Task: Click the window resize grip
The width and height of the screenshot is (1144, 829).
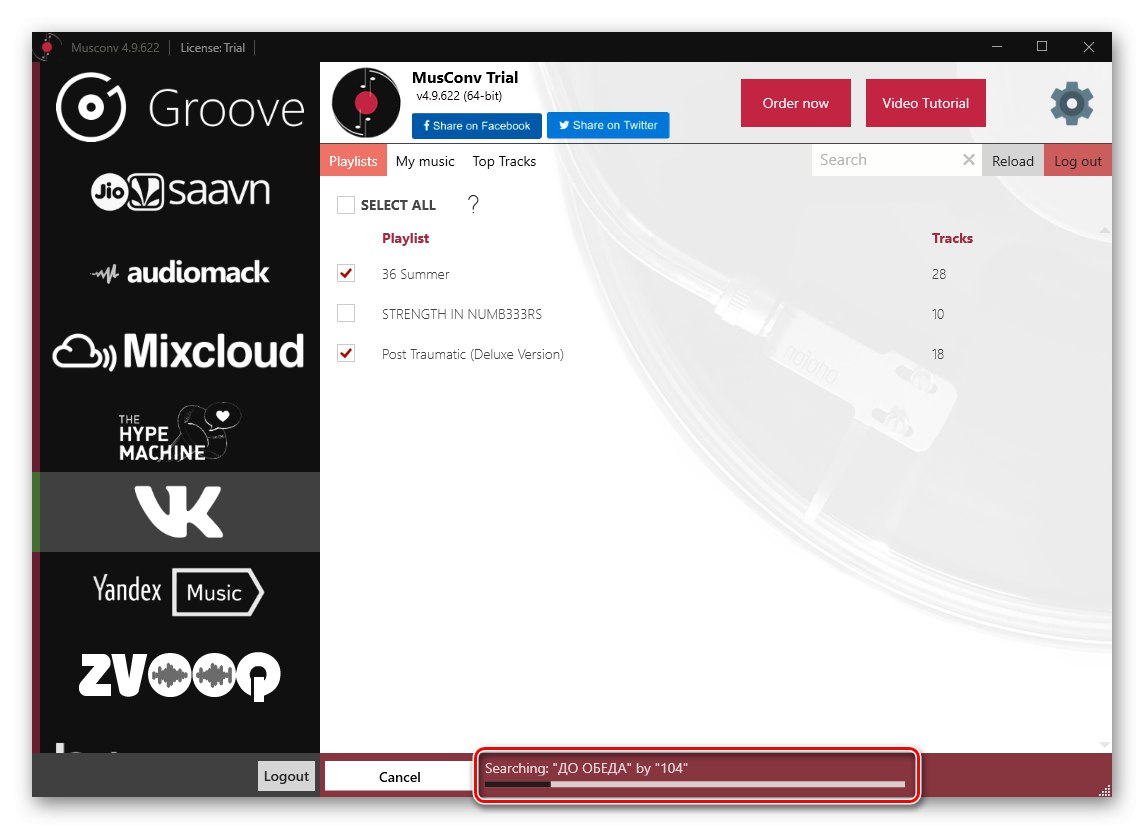Action: pos(1105,790)
